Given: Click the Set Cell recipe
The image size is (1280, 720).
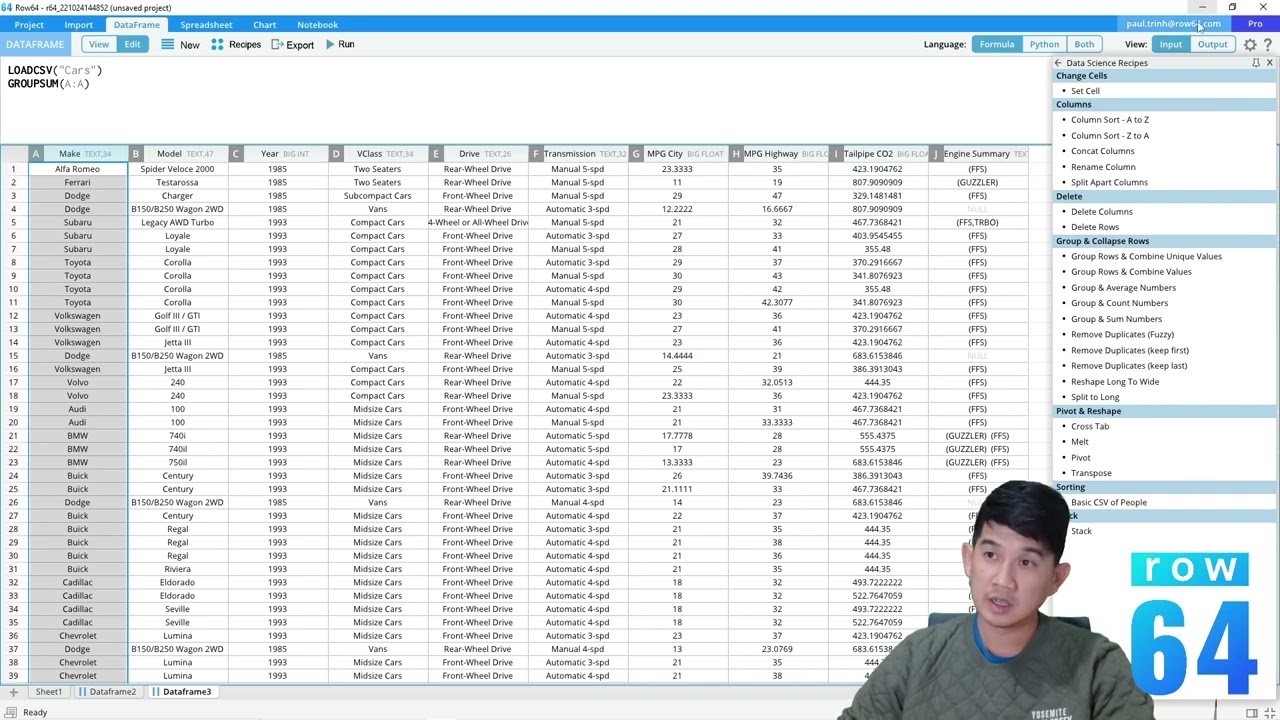Looking at the screenshot, I should coord(1085,91).
